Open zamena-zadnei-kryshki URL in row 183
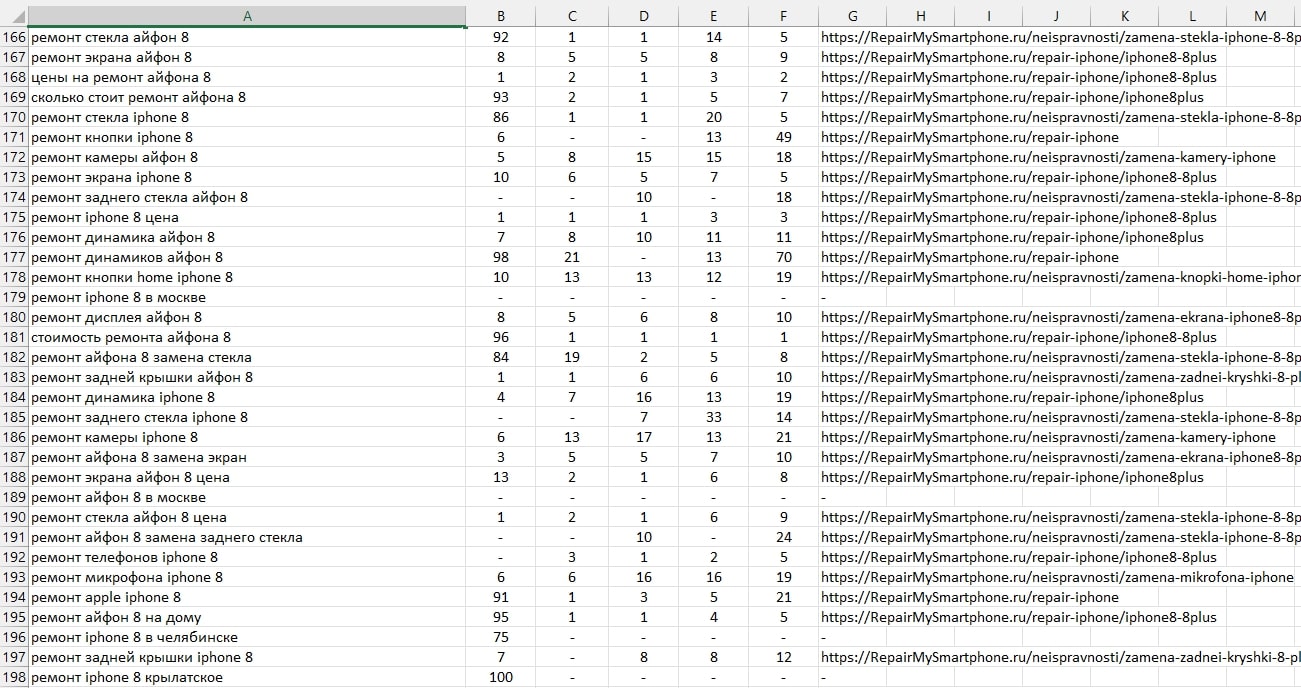Screen dimensions: 1301x688 coord(1060,377)
